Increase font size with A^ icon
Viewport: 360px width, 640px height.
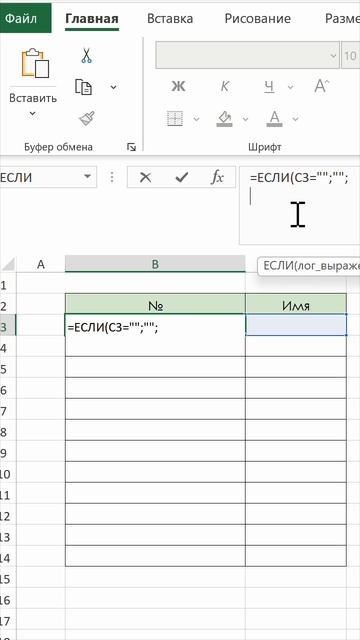pos(322,86)
